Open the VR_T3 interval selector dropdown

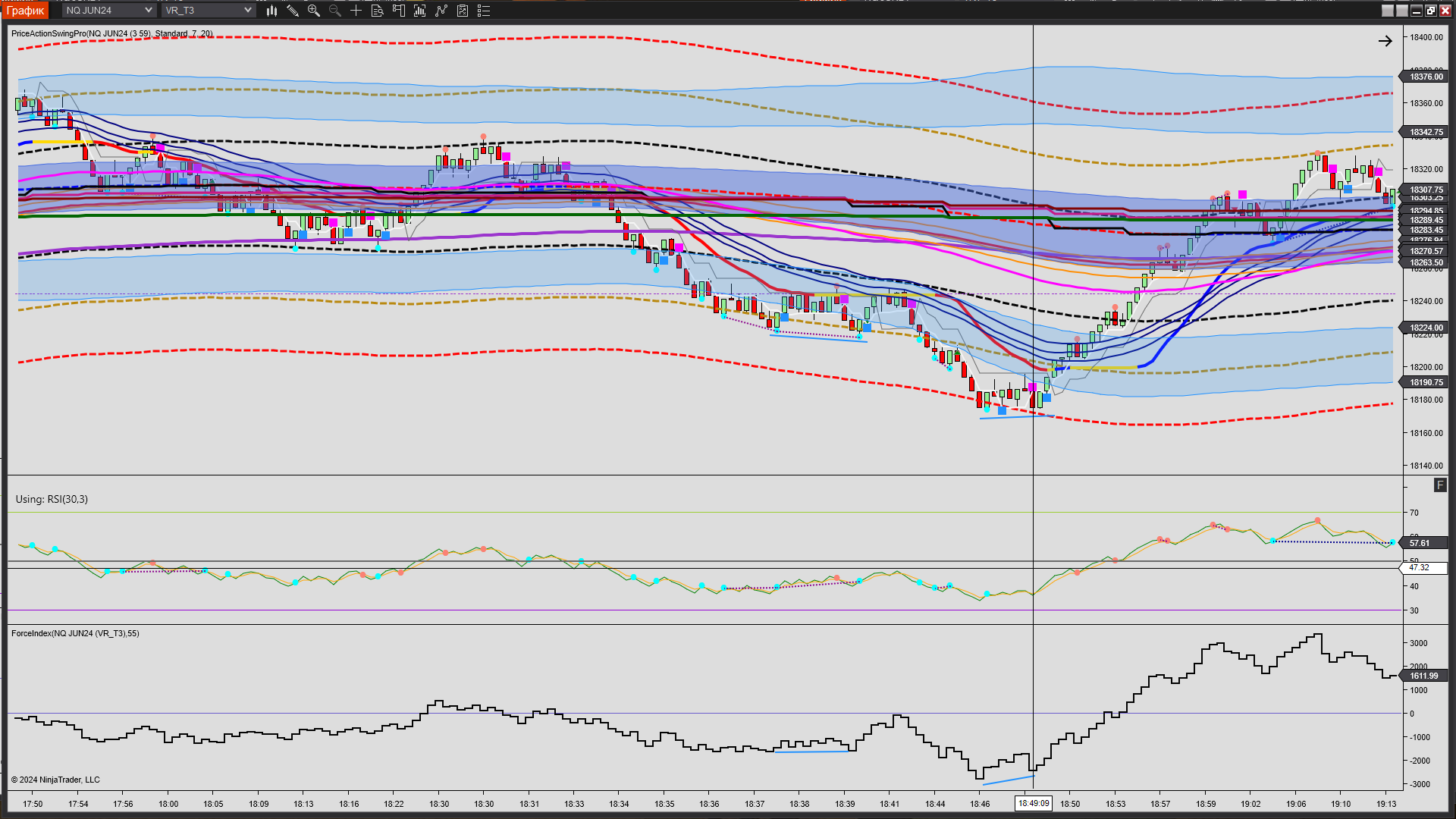(x=209, y=10)
